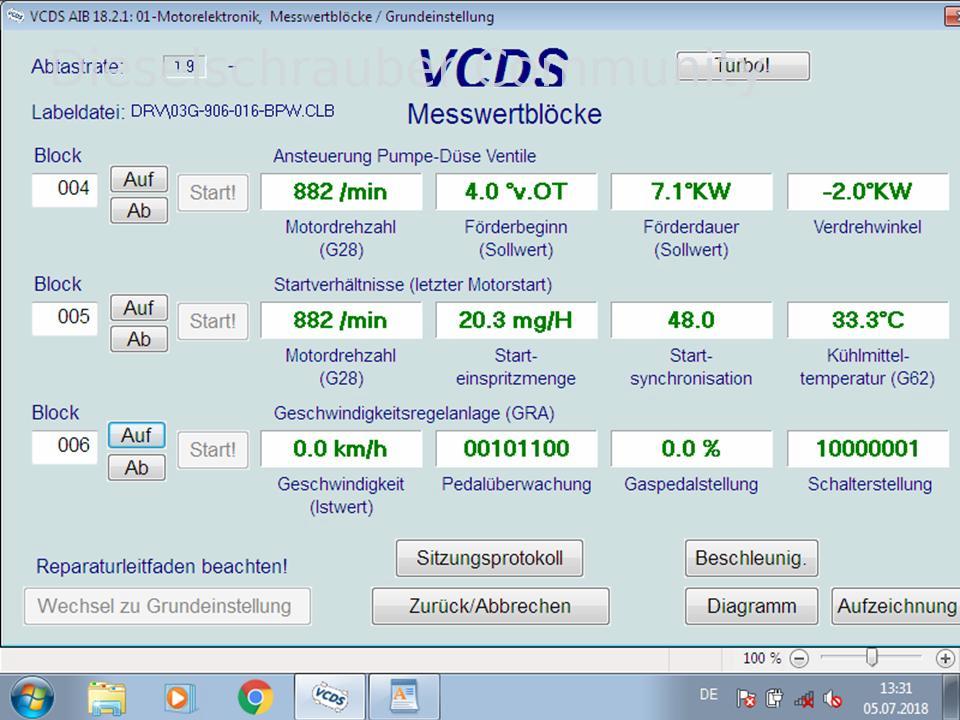Click muted speaker volume tray icon
The height and width of the screenshot is (720, 960).
tap(832, 699)
